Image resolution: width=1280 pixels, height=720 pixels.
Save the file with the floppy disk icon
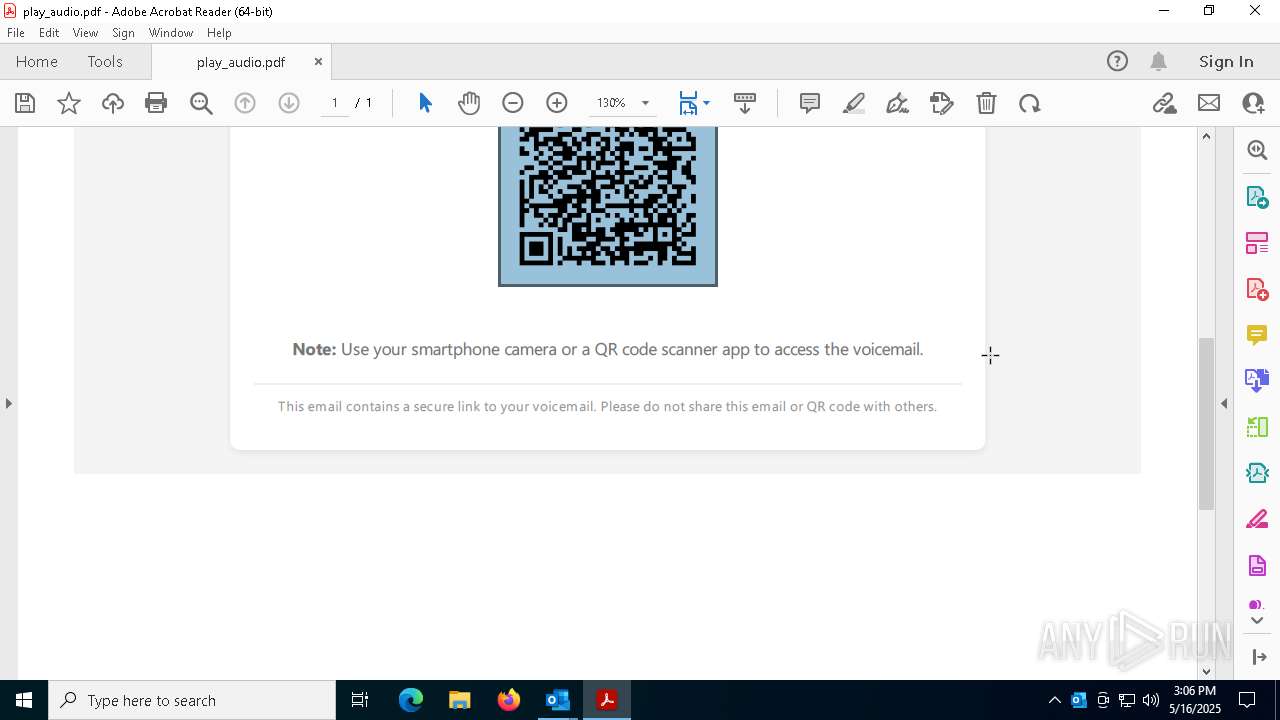[x=25, y=103]
